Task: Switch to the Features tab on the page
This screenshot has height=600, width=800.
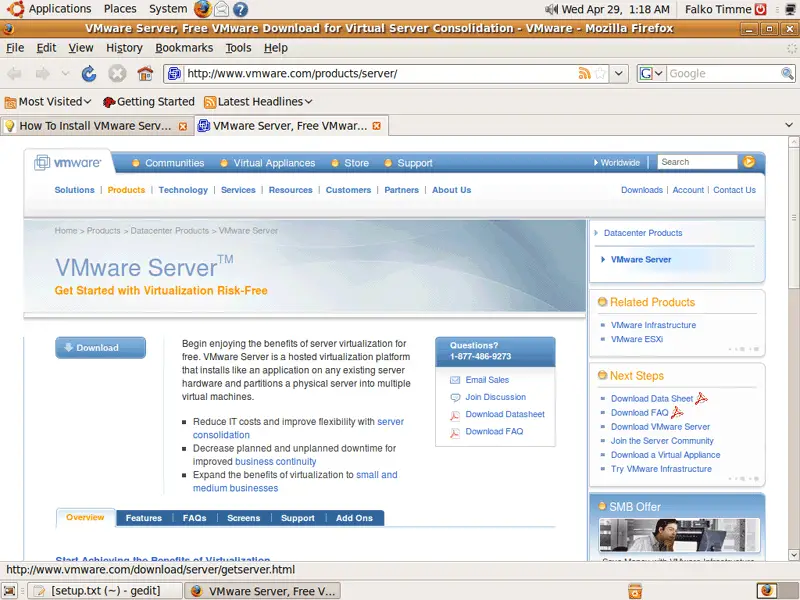Action: (x=143, y=518)
